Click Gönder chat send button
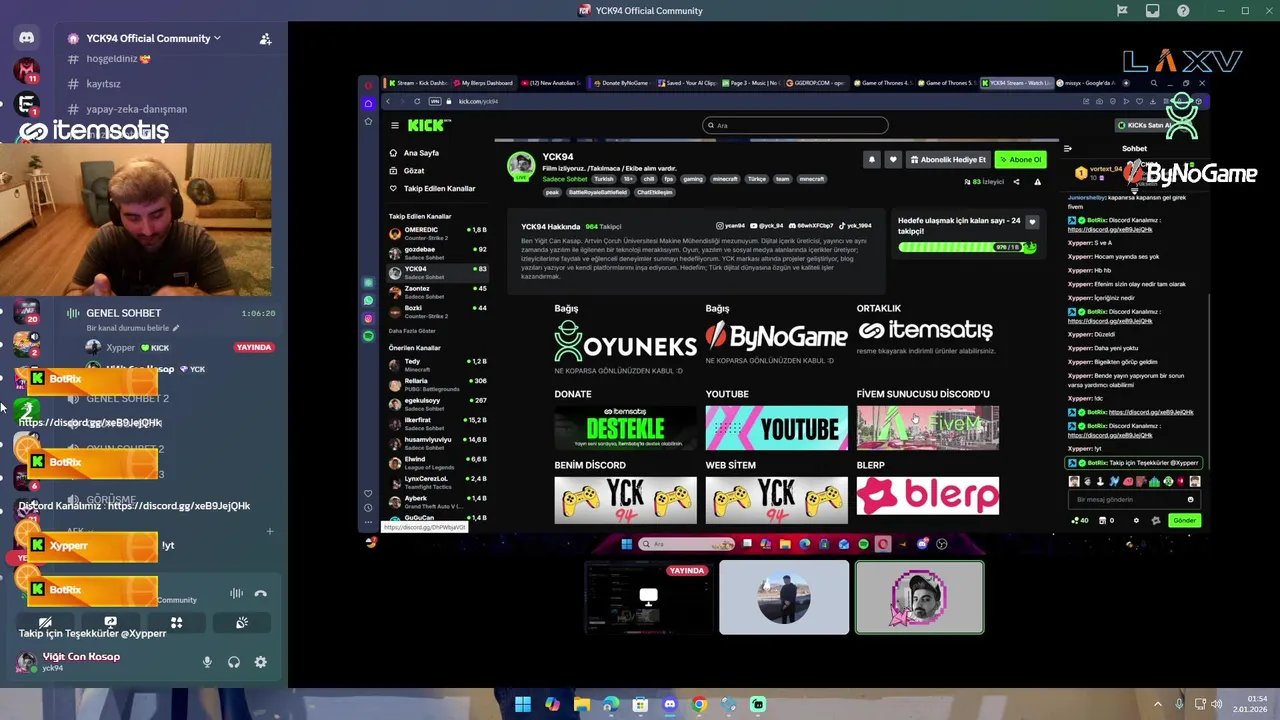Viewport: 1280px width, 720px height. [x=1185, y=520]
